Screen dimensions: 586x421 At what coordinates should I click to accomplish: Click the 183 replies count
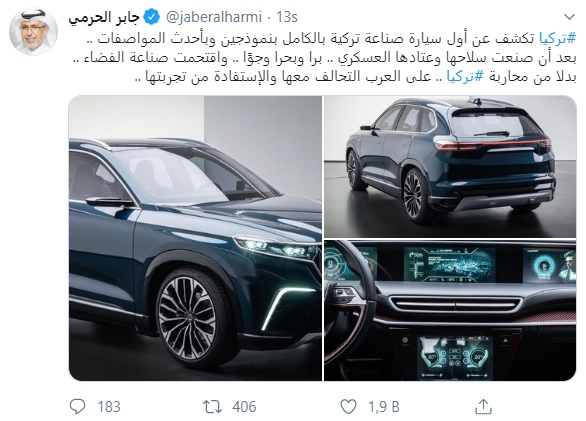tap(109, 407)
